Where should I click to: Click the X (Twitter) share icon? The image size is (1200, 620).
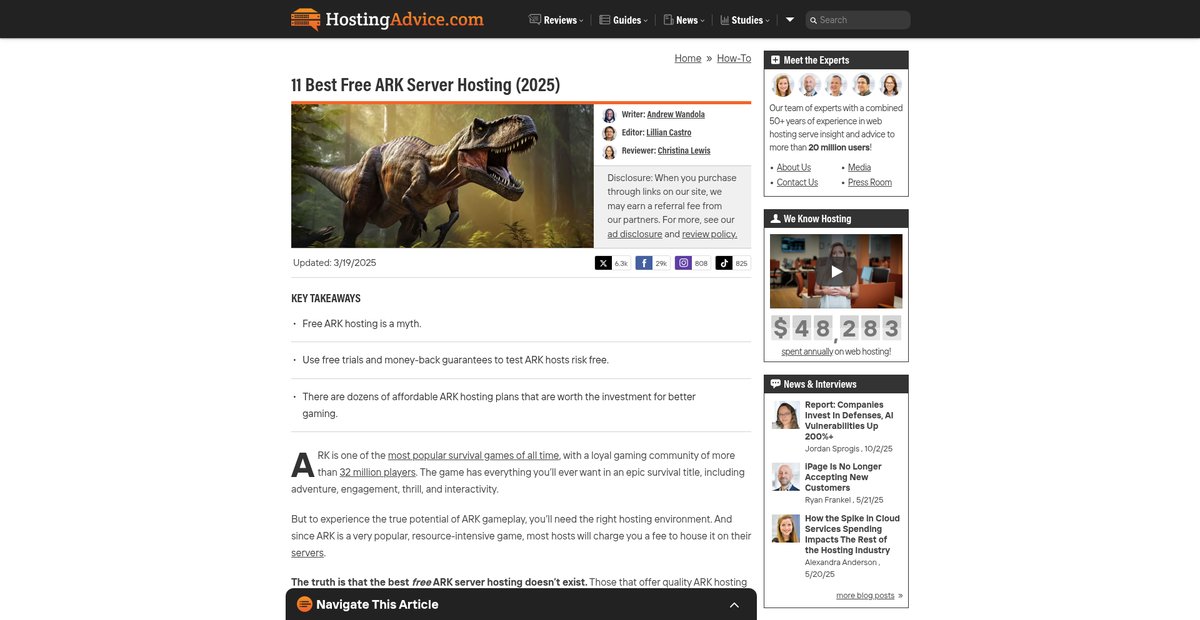coord(603,263)
